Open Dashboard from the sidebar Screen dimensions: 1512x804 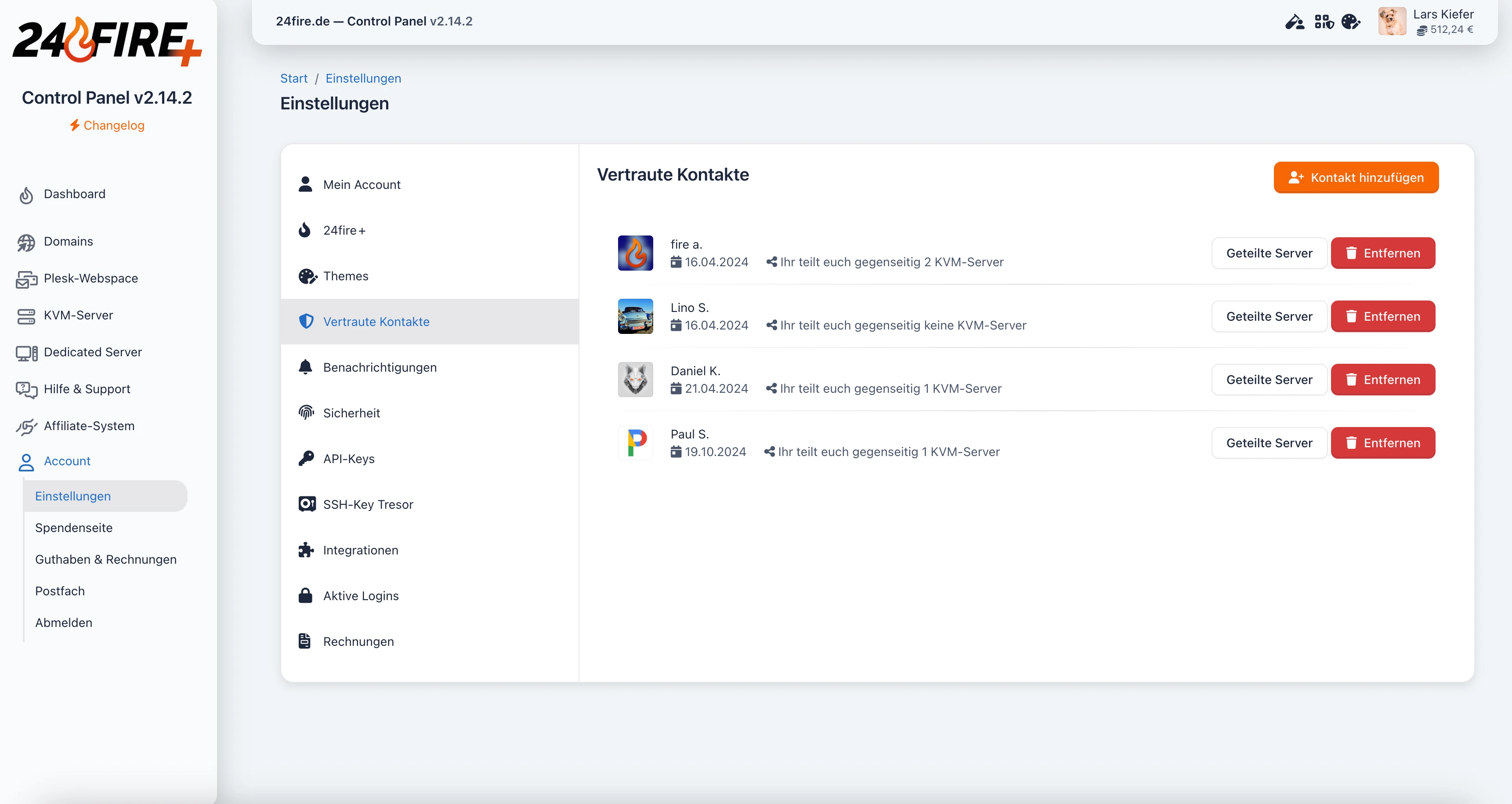(x=75, y=194)
